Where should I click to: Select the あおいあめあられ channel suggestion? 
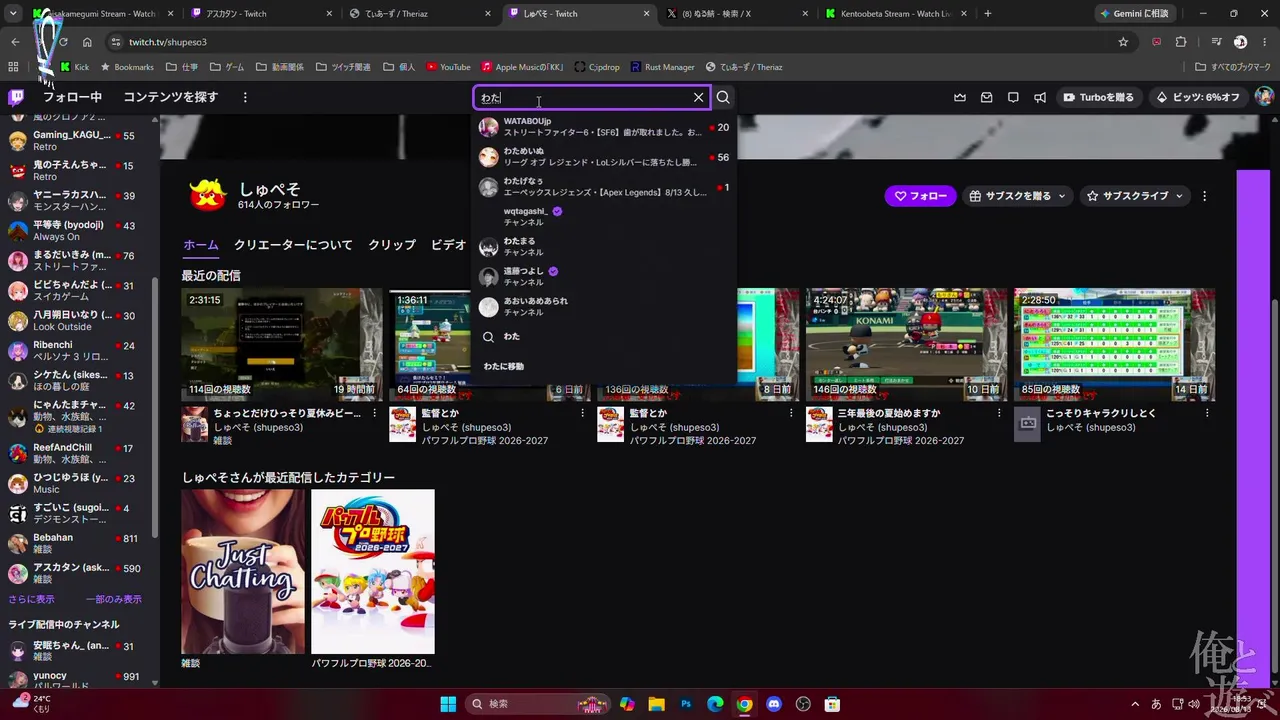(x=604, y=307)
